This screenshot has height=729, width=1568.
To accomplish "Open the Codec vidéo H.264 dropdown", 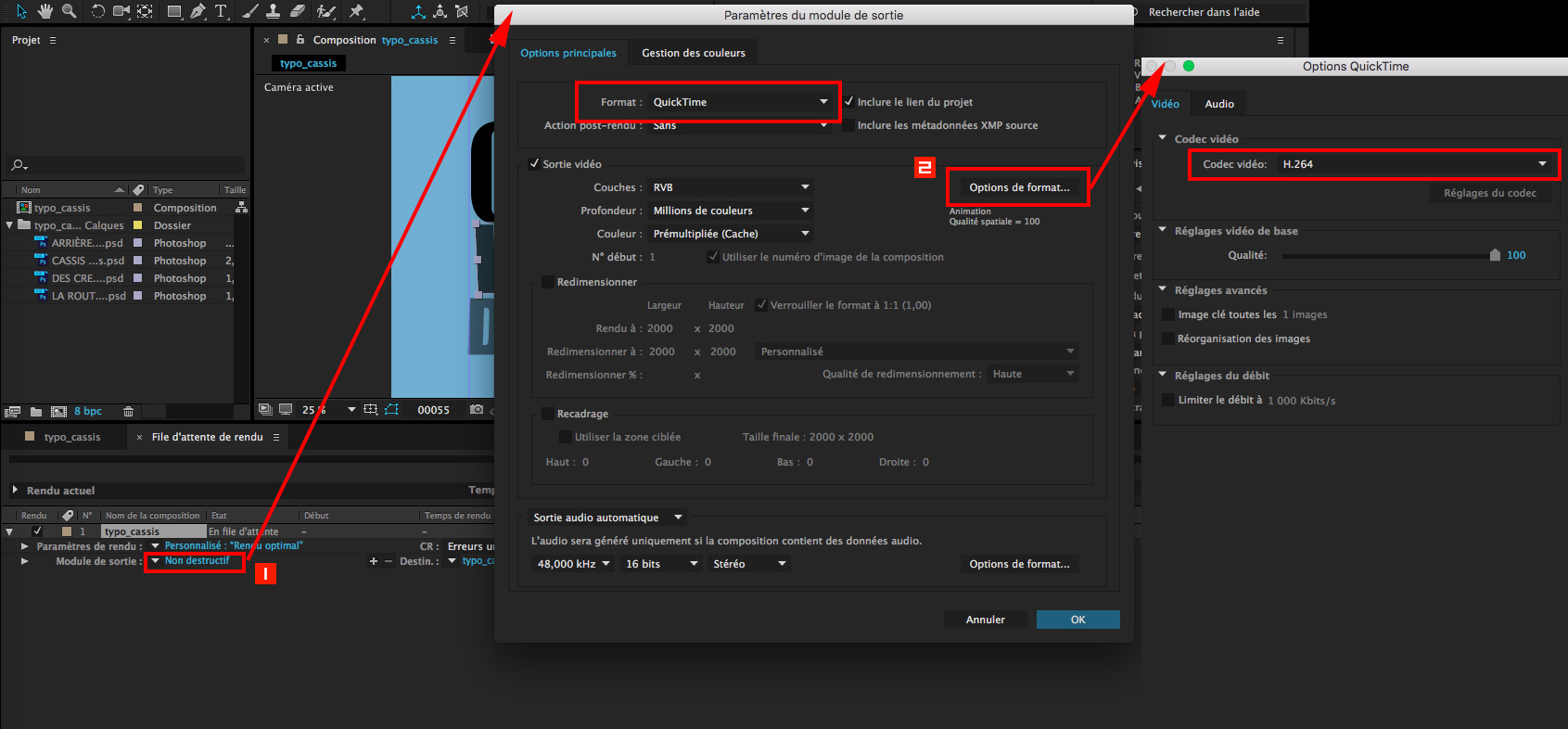I will tap(1413, 164).
